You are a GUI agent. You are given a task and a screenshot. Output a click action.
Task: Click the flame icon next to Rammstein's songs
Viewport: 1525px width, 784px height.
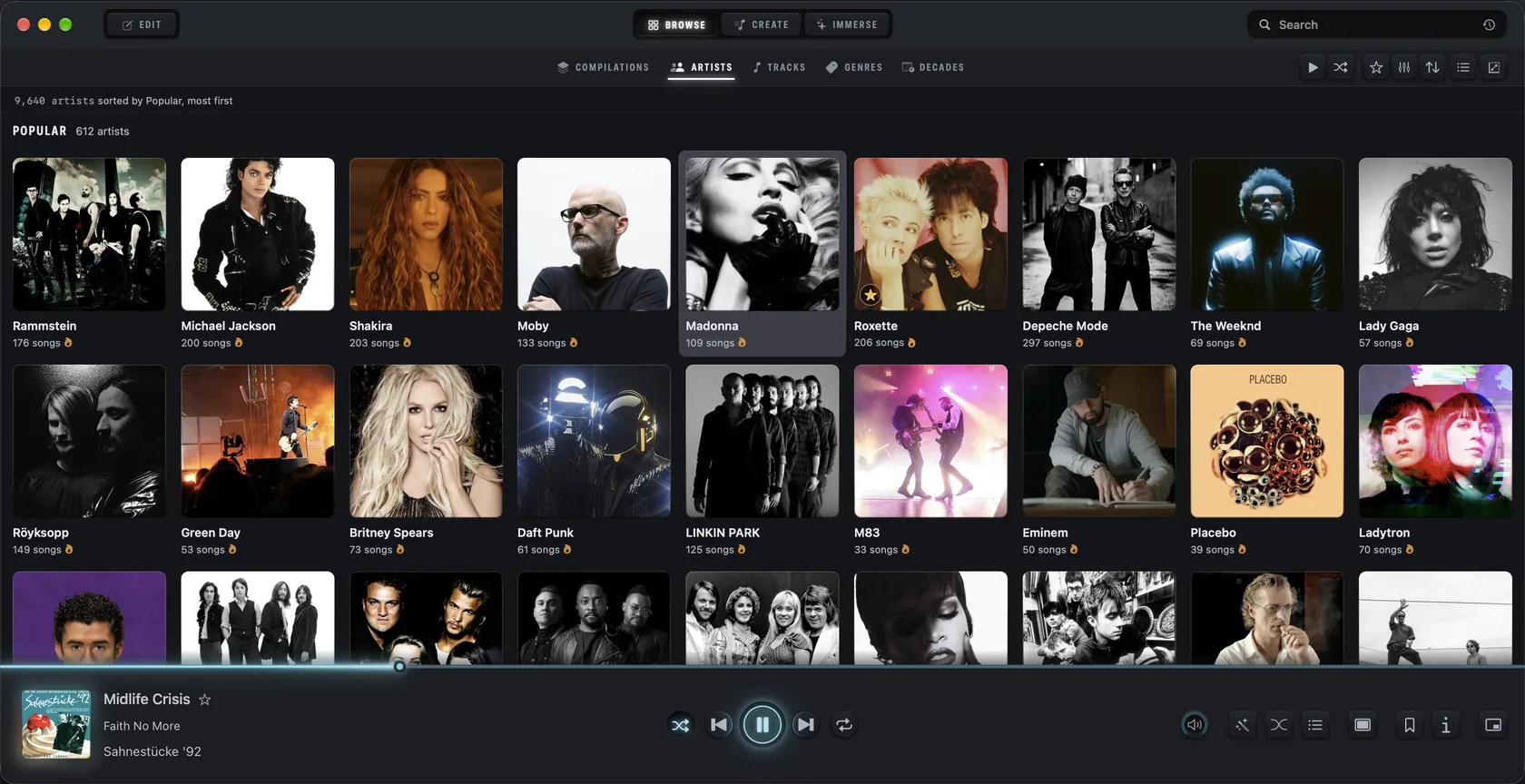[68, 342]
